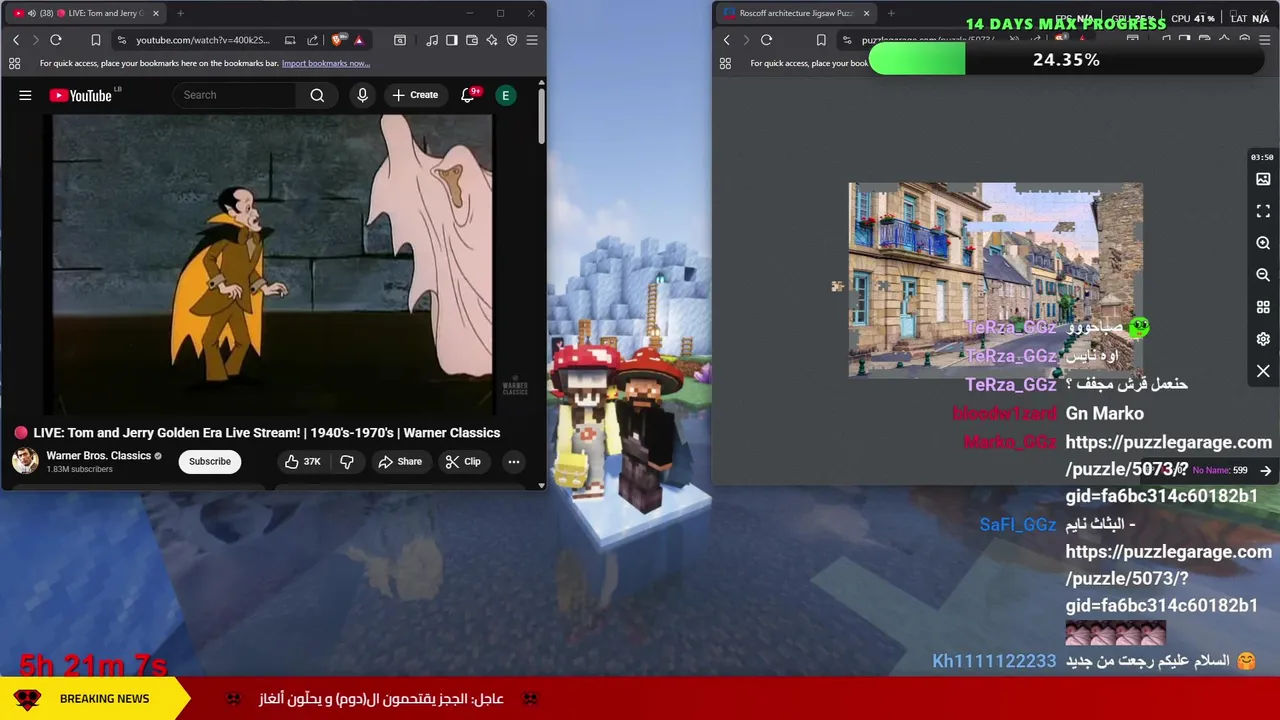
Task: Open a new tab in puzzle window
Action: pos(891,13)
